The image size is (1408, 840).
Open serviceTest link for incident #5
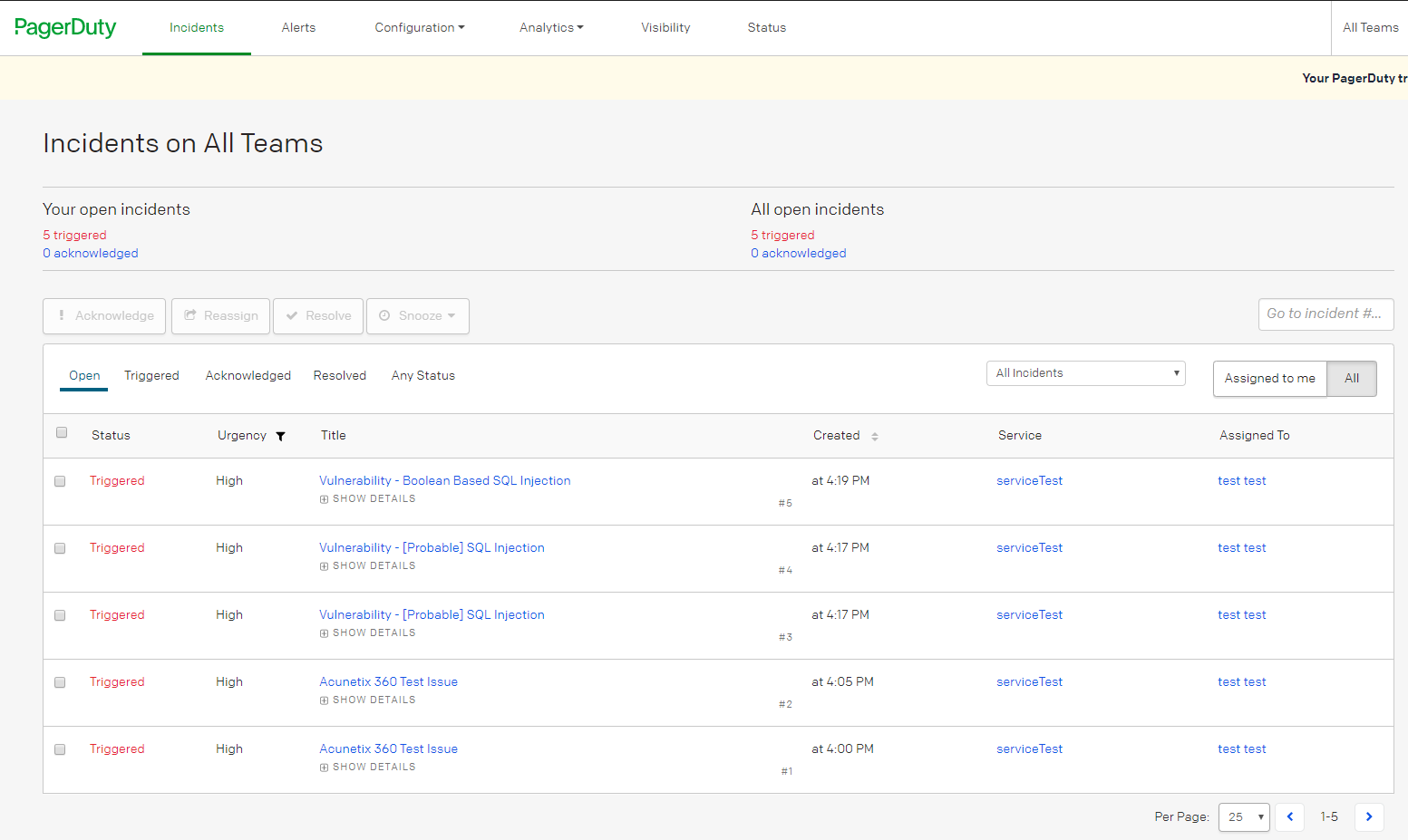[1029, 481]
